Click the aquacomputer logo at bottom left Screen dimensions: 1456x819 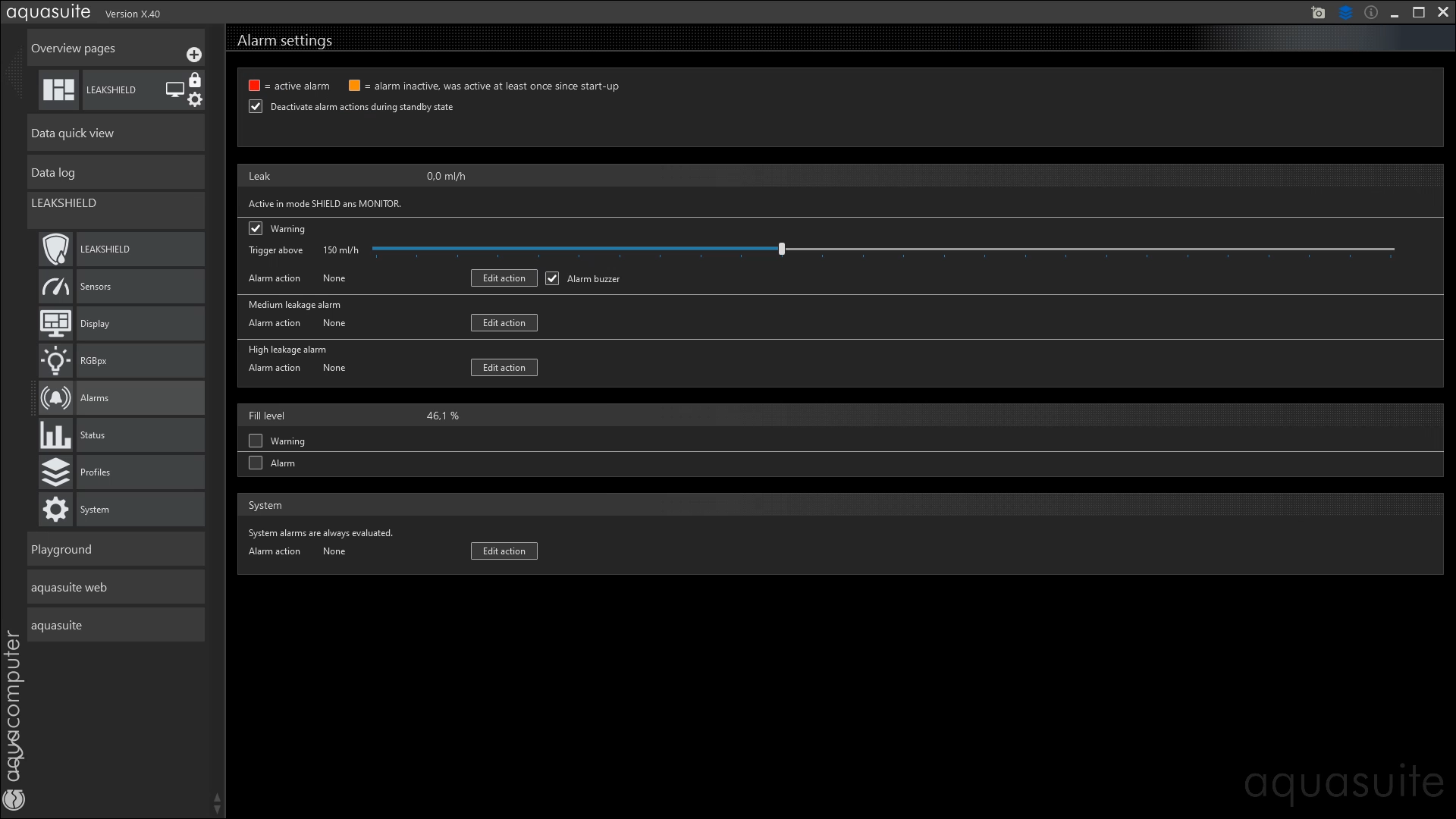tap(14, 799)
